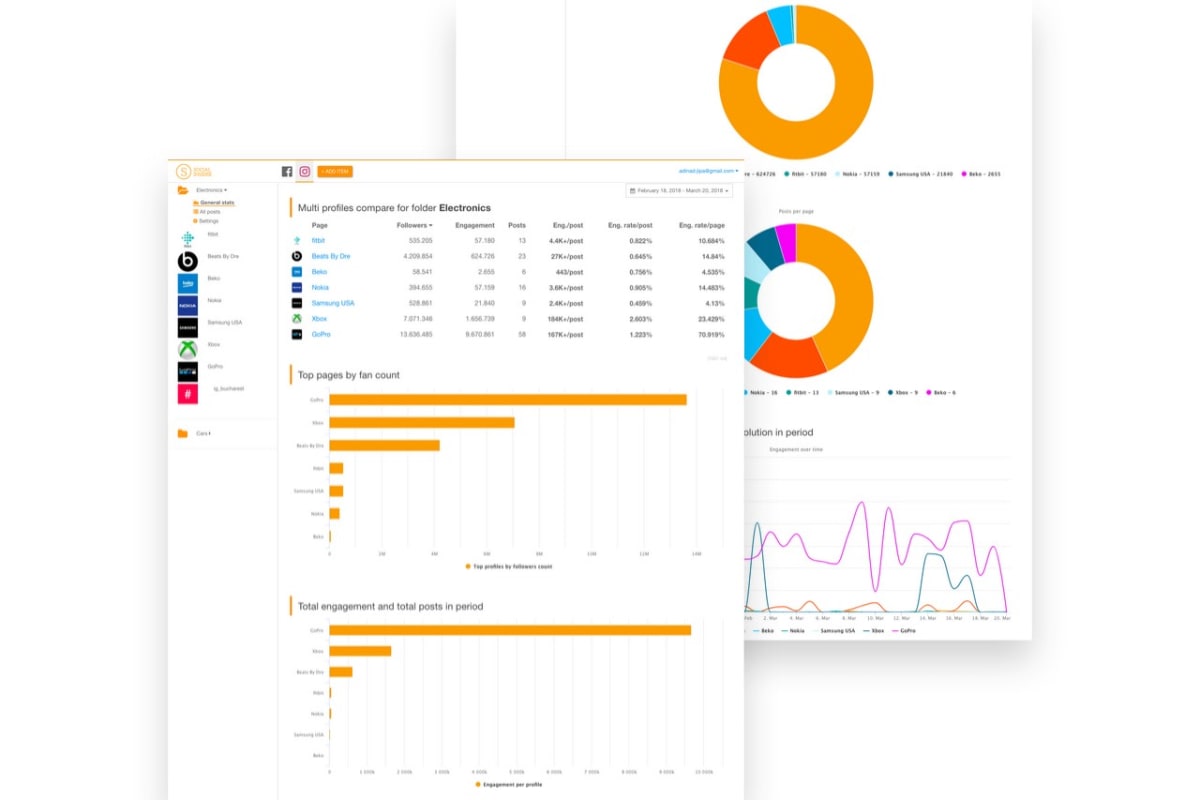Open the Beko link in table

(x=319, y=272)
